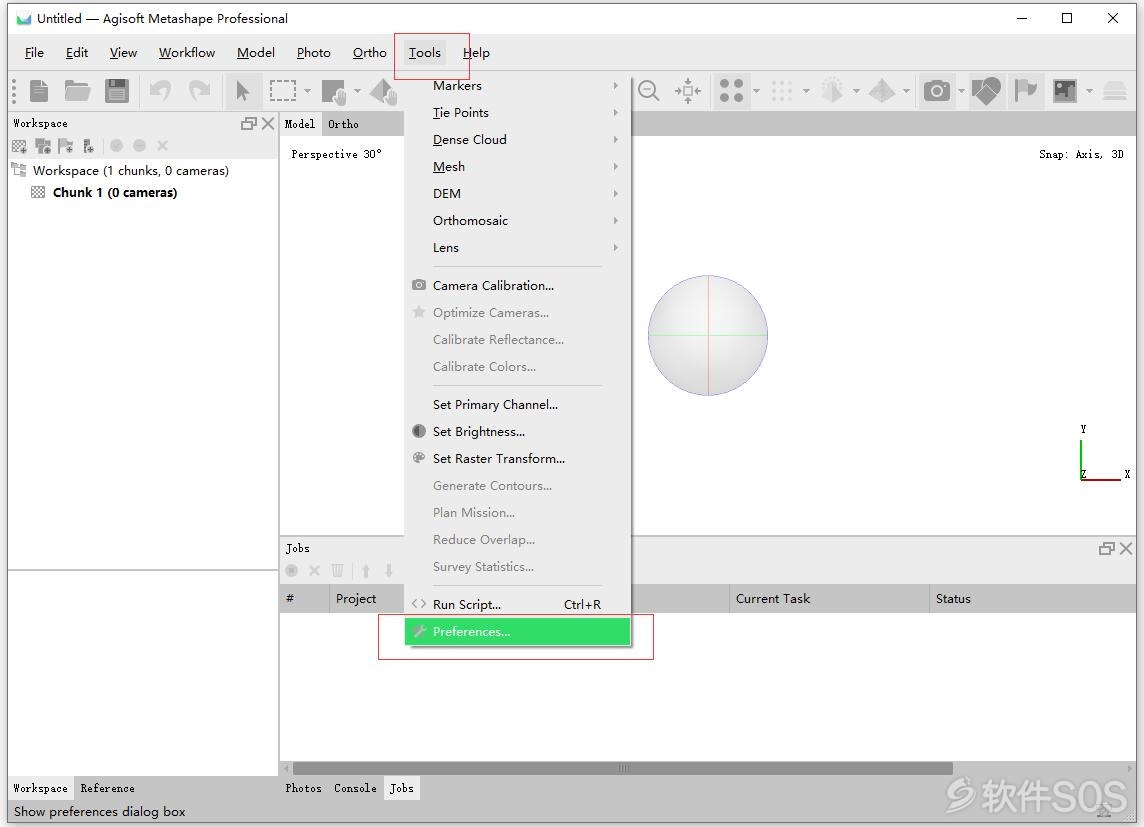Click the Add Marker icon in Workspace
Image resolution: width=1144 pixels, height=827 pixels.
[x=66, y=147]
